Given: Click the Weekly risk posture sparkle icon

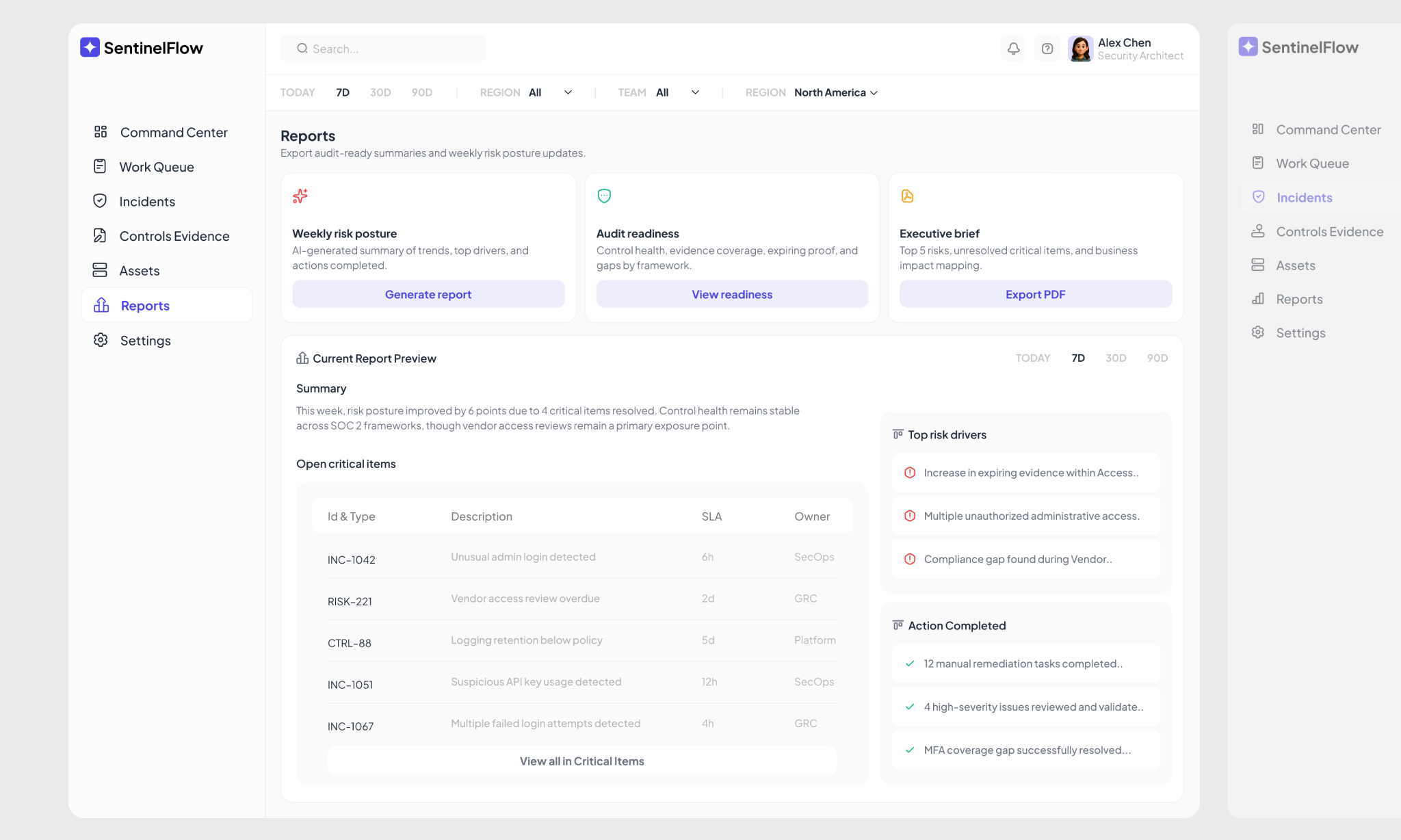Looking at the screenshot, I should click(300, 196).
